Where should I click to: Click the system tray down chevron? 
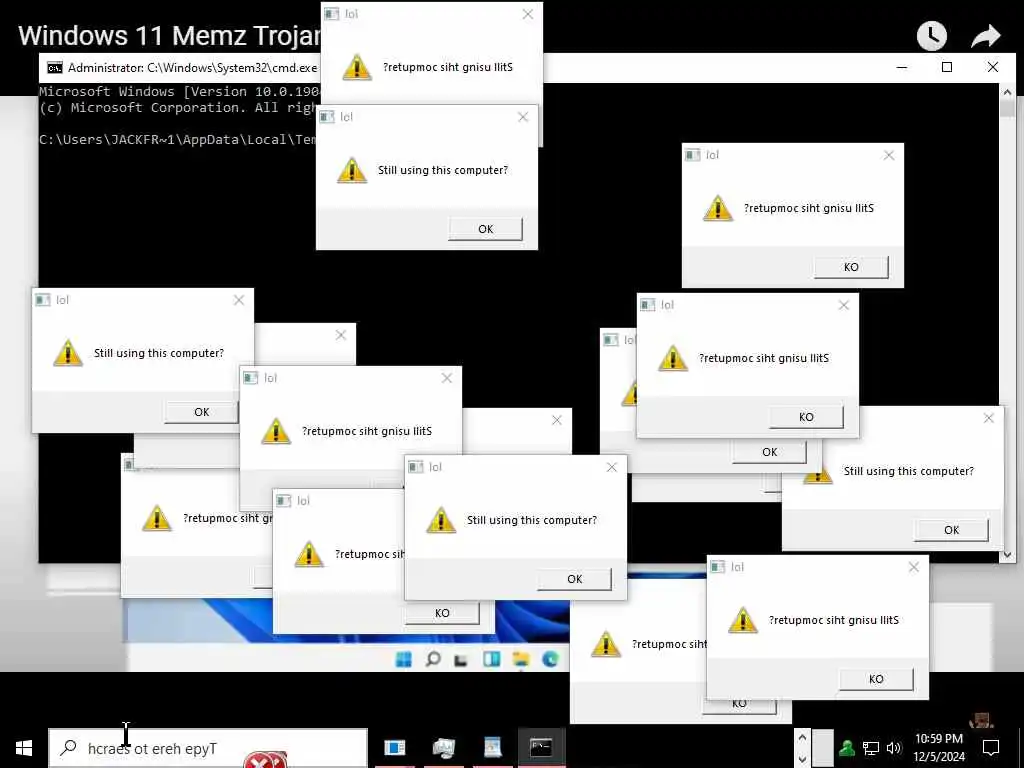click(803, 759)
